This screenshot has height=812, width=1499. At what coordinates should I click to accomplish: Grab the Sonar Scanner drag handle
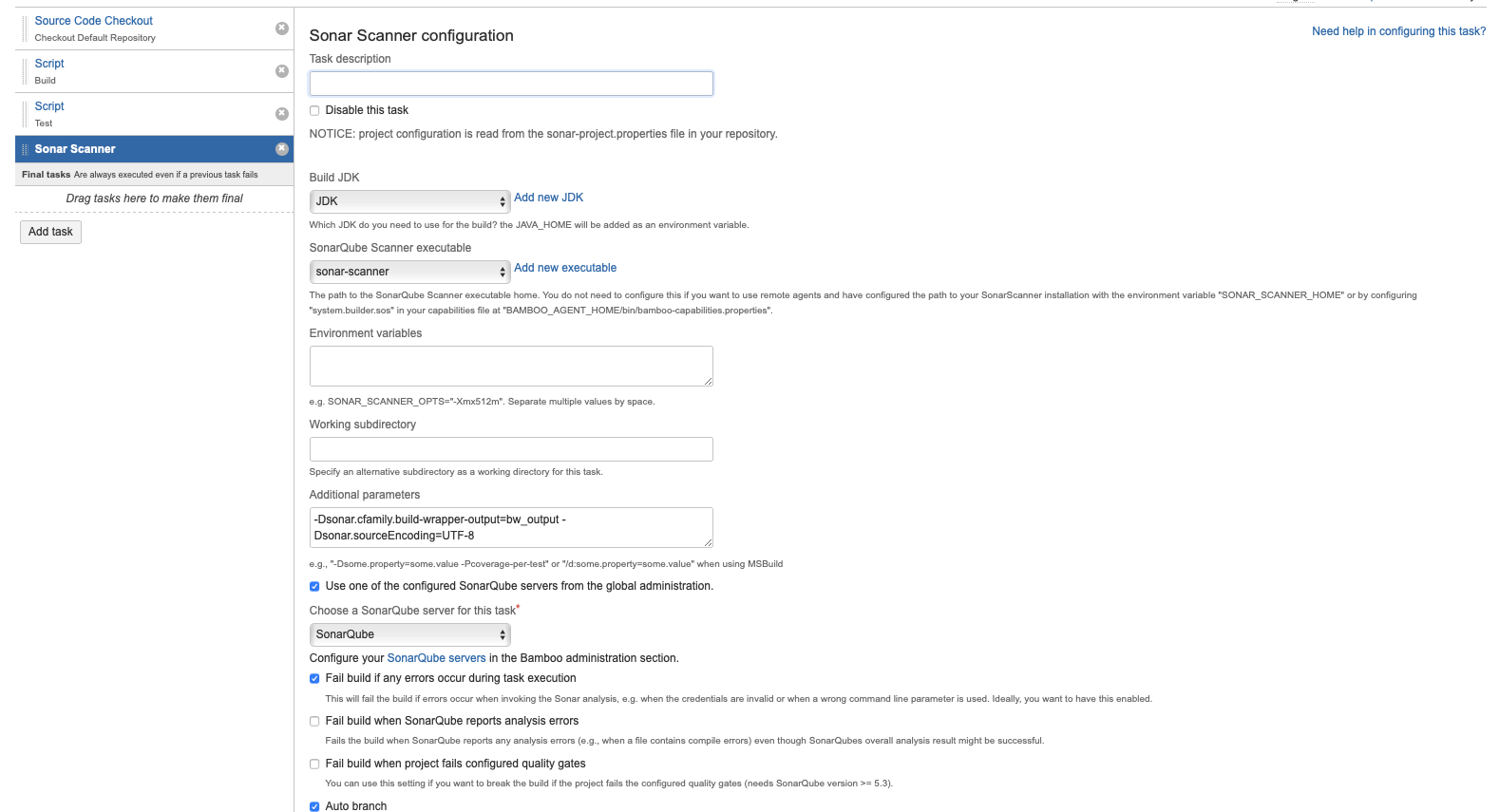25,149
